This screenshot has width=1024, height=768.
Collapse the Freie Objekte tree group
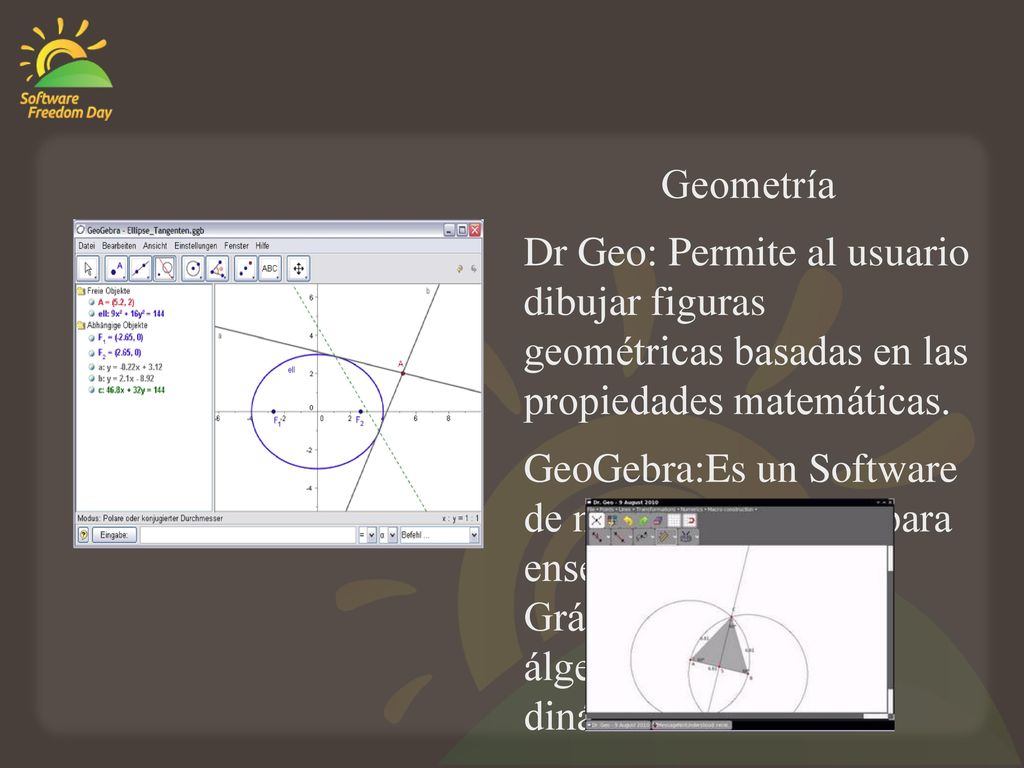[x=81, y=291]
